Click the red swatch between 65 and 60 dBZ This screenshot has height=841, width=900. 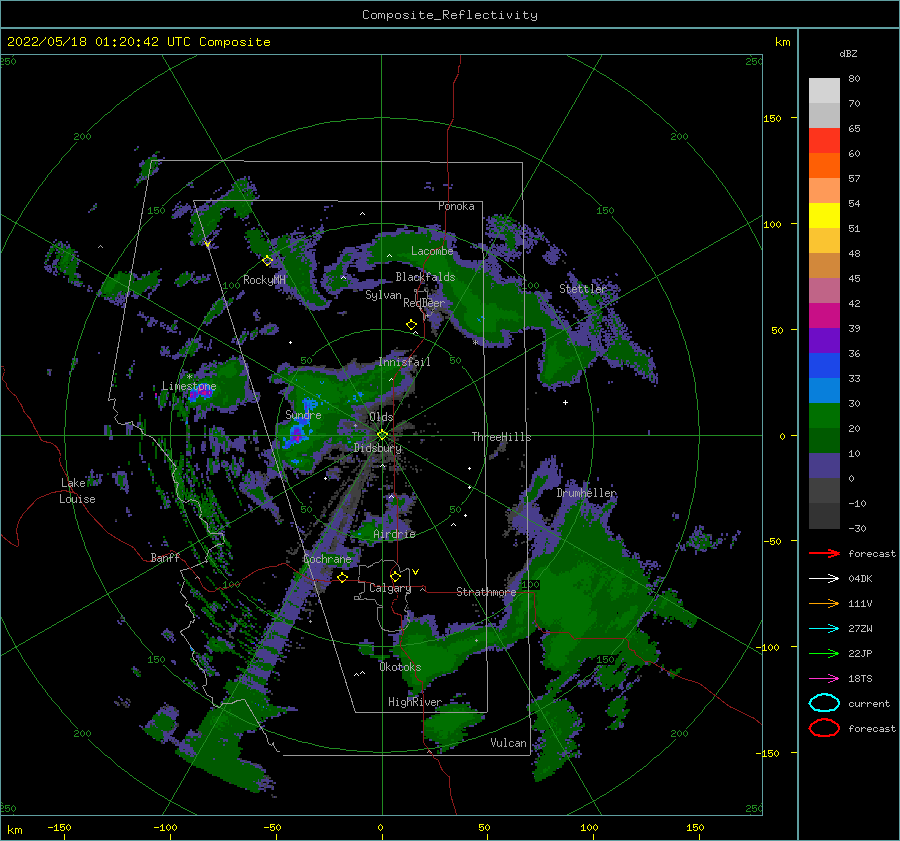pos(824,141)
